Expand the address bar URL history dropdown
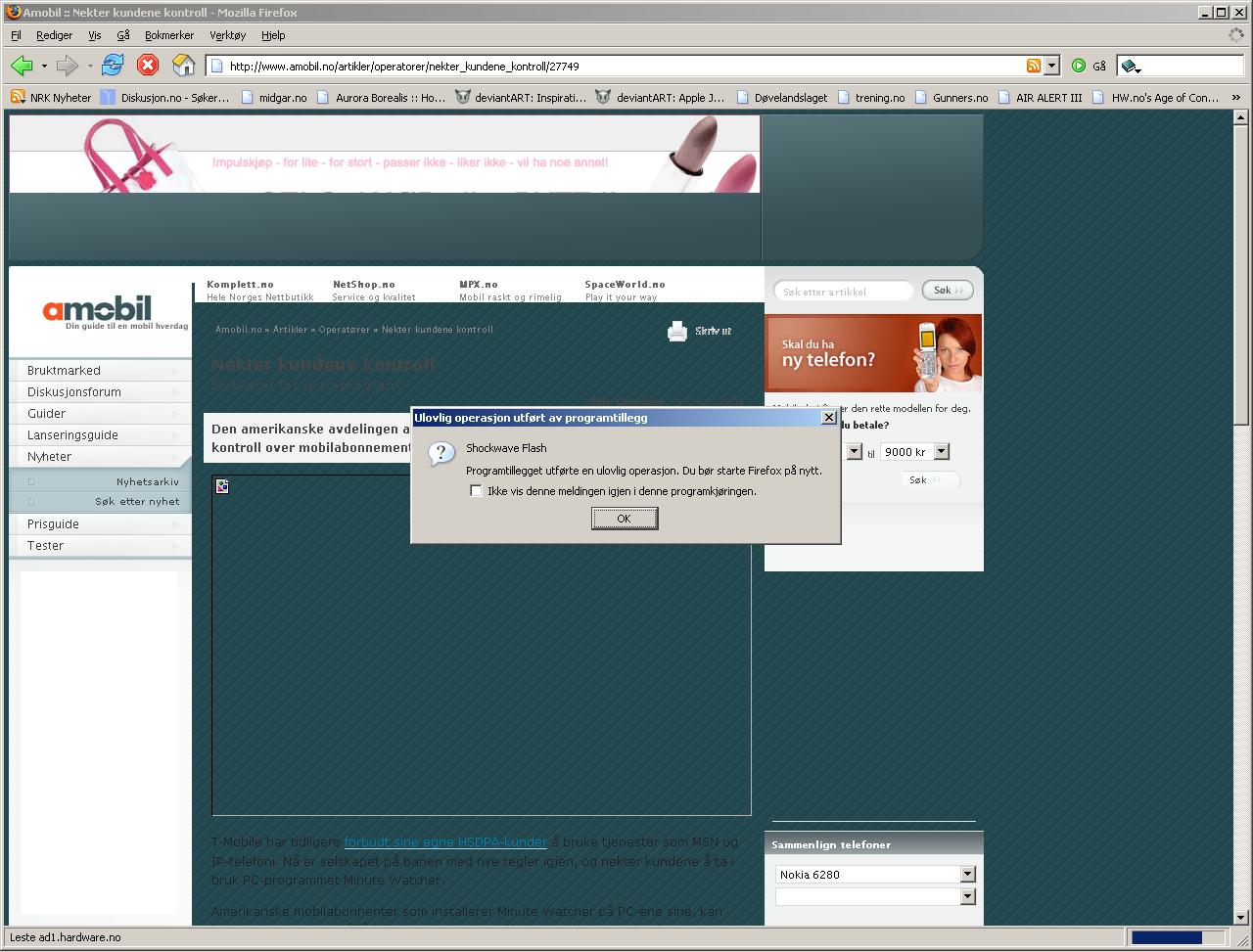The width and height of the screenshot is (1253, 952). (1052, 66)
